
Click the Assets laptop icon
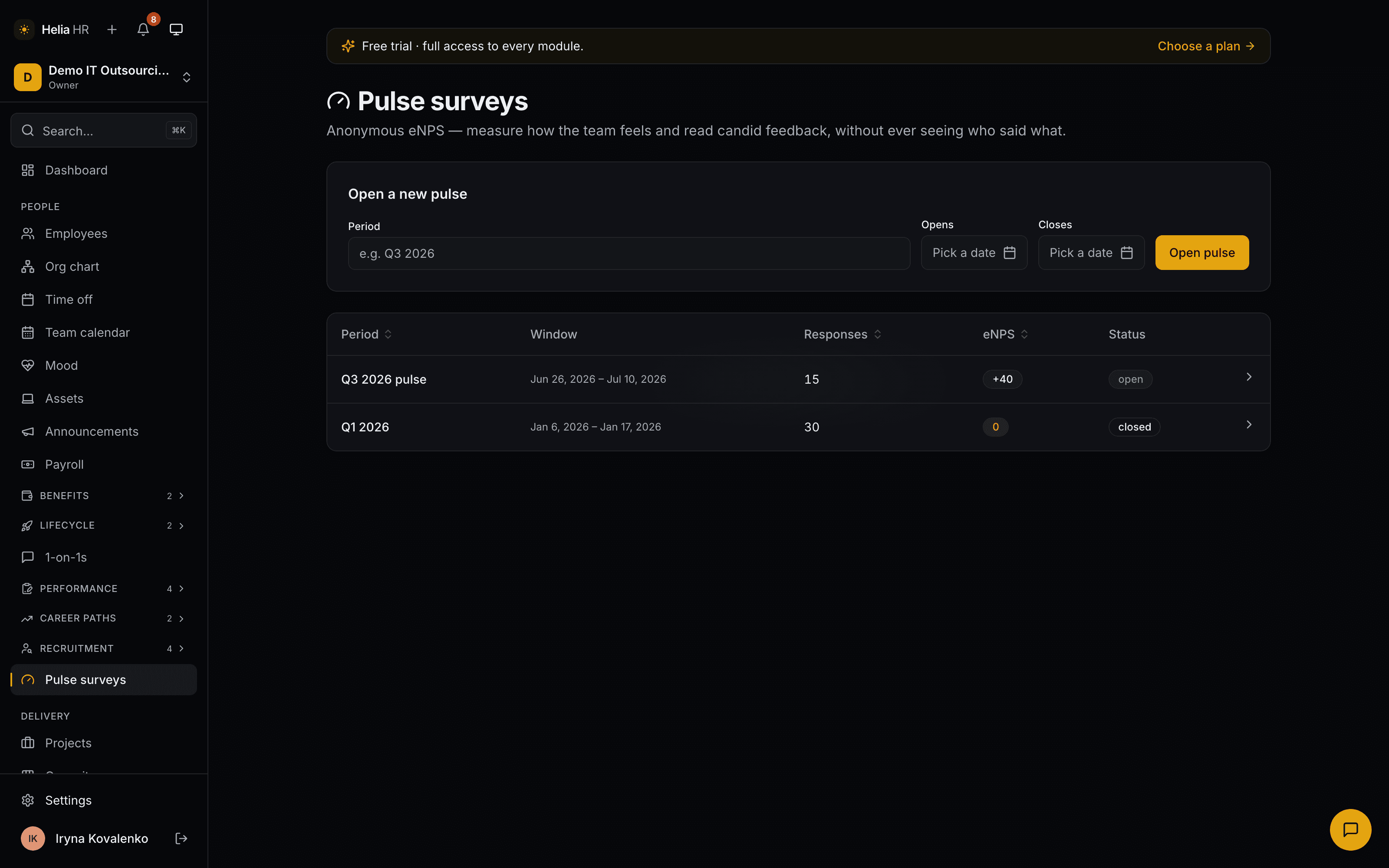[x=27, y=398]
